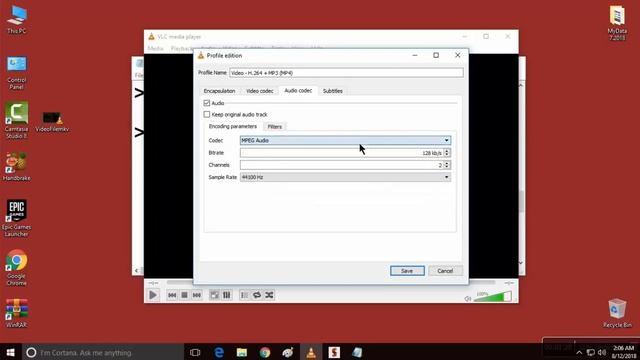Screen dimensions: 640x360
Task: Click the Profile Name input field
Action: click(x=346, y=73)
